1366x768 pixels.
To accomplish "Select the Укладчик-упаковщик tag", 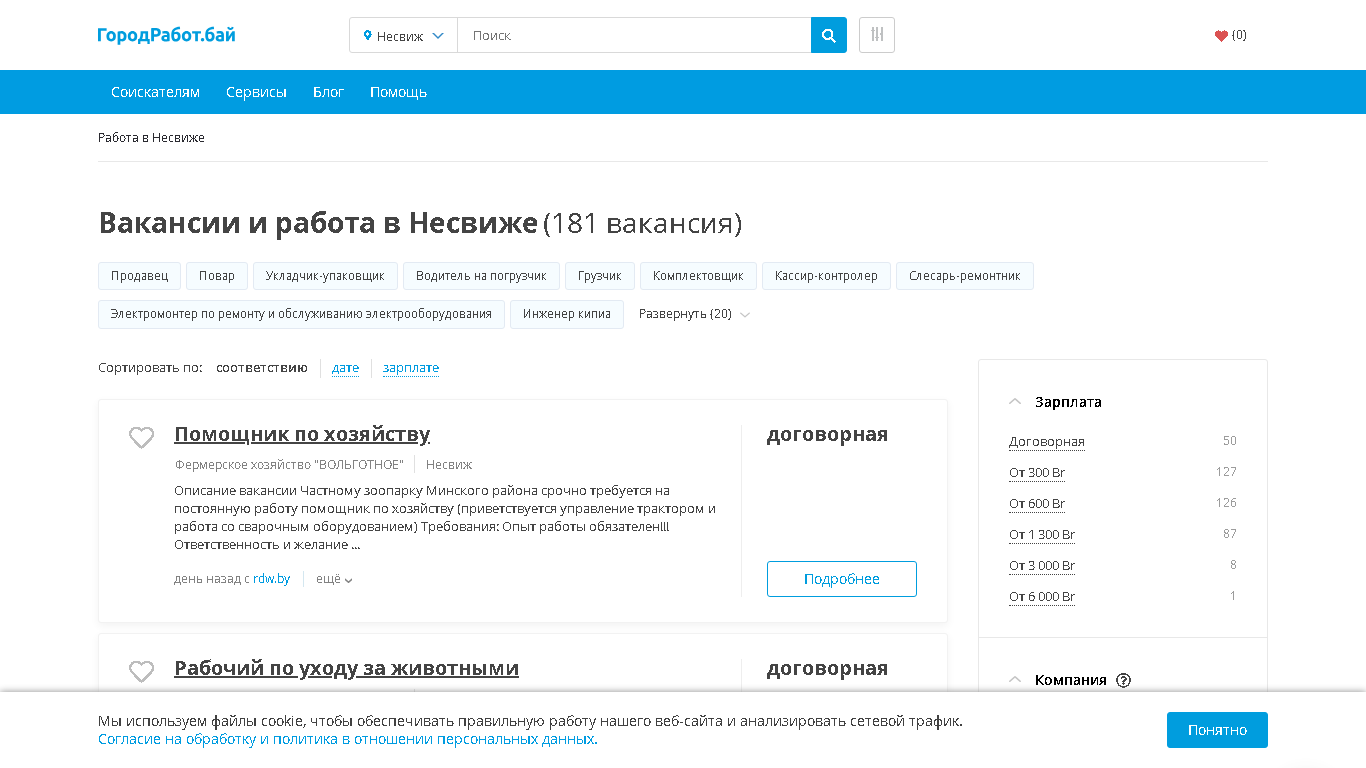I will coord(325,276).
